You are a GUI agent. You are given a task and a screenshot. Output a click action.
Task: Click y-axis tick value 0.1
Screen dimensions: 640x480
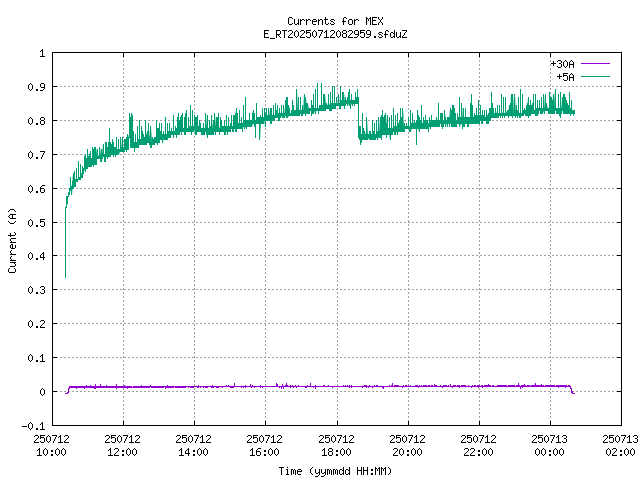click(x=36, y=358)
